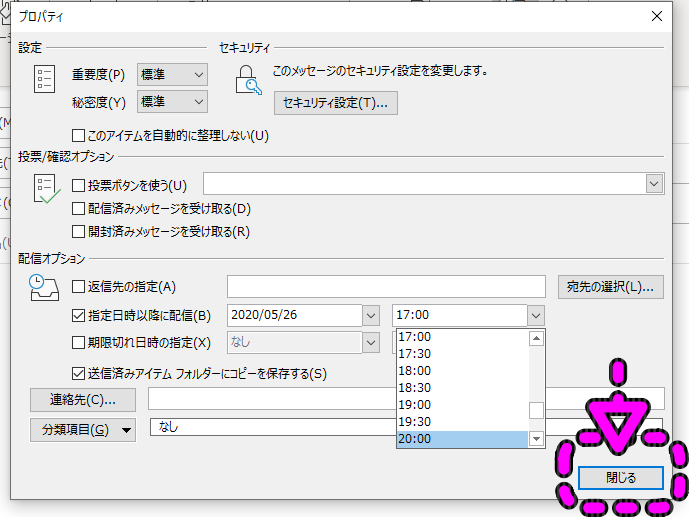689x517 pixels.
Task: Open the delivery date 2020/05/26 picker arrow
Action: pyautogui.click(x=371, y=315)
